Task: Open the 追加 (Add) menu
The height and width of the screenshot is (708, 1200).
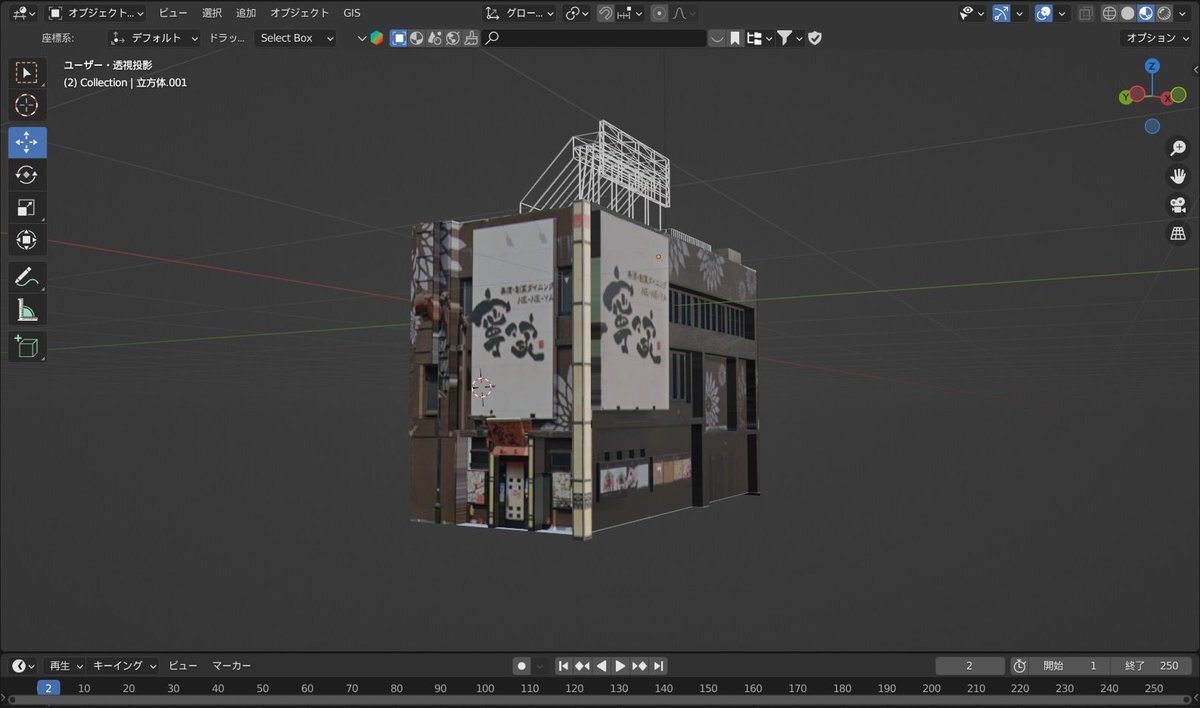Action: tap(246, 13)
